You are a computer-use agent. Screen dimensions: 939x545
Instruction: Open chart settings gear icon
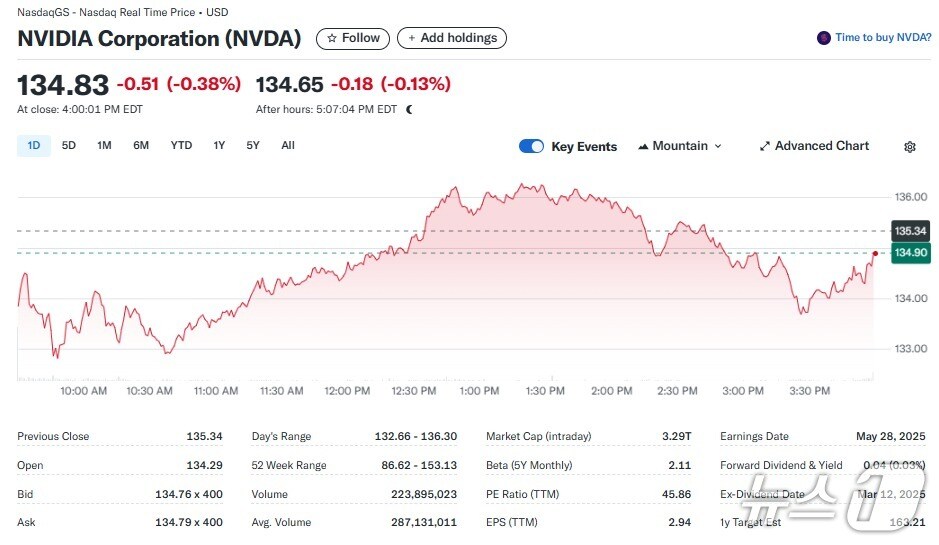coord(909,147)
